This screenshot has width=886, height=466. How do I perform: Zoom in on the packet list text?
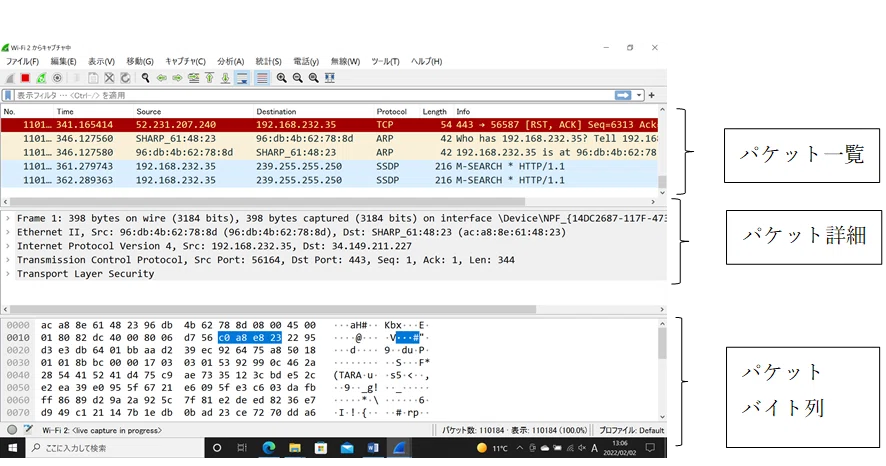pyautogui.click(x=281, y=78)
